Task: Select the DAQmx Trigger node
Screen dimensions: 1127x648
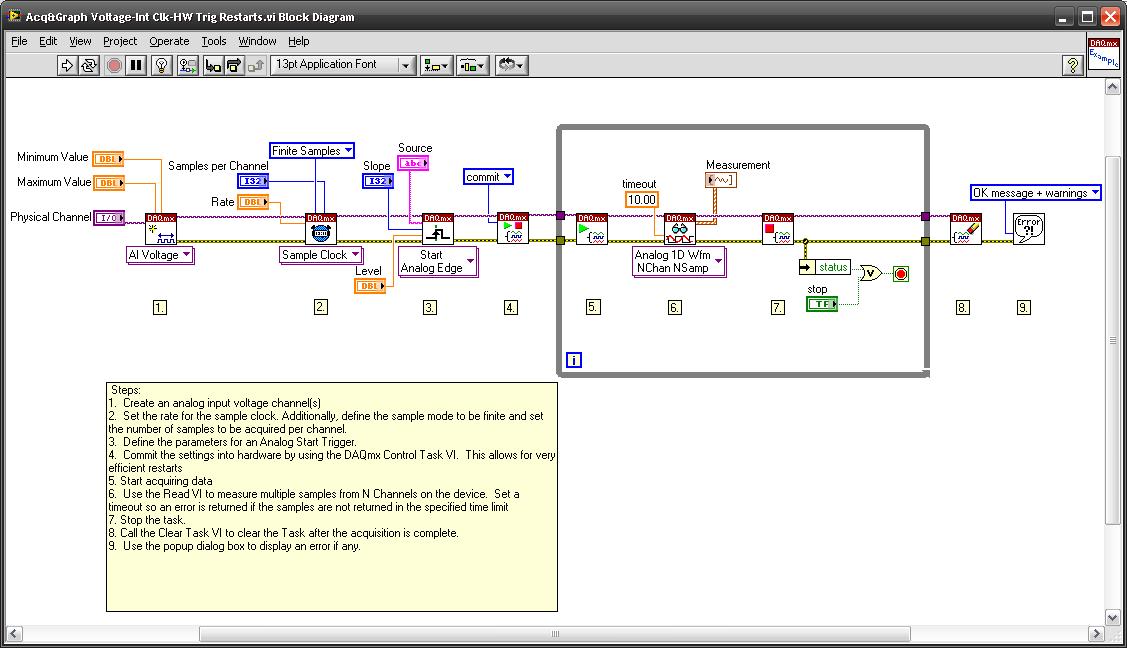Action: click(438, 228)
